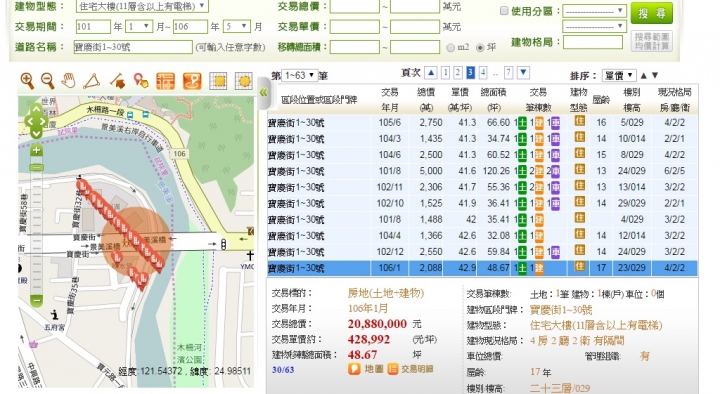Select the circle area selection tool

point(244,81)
